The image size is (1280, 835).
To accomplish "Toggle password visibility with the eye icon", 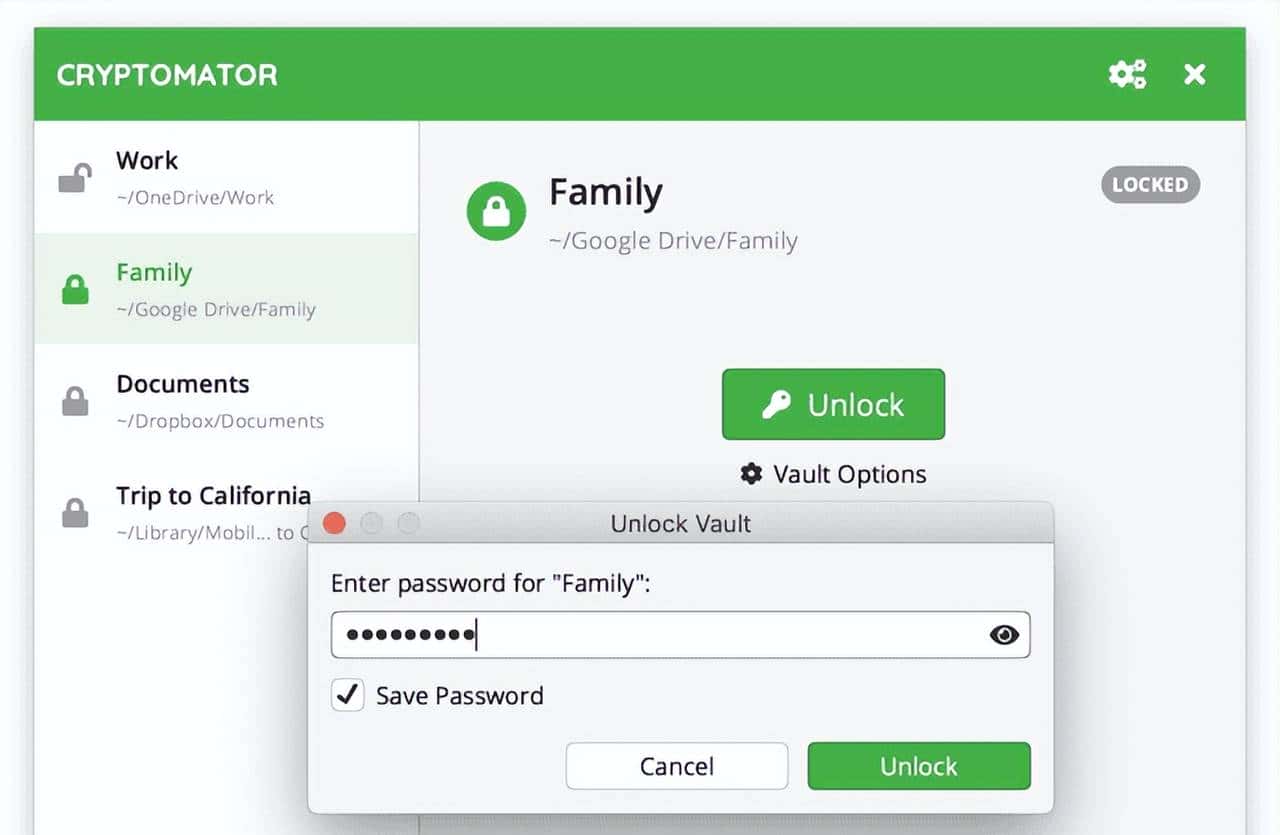I will coord(1004,635).
